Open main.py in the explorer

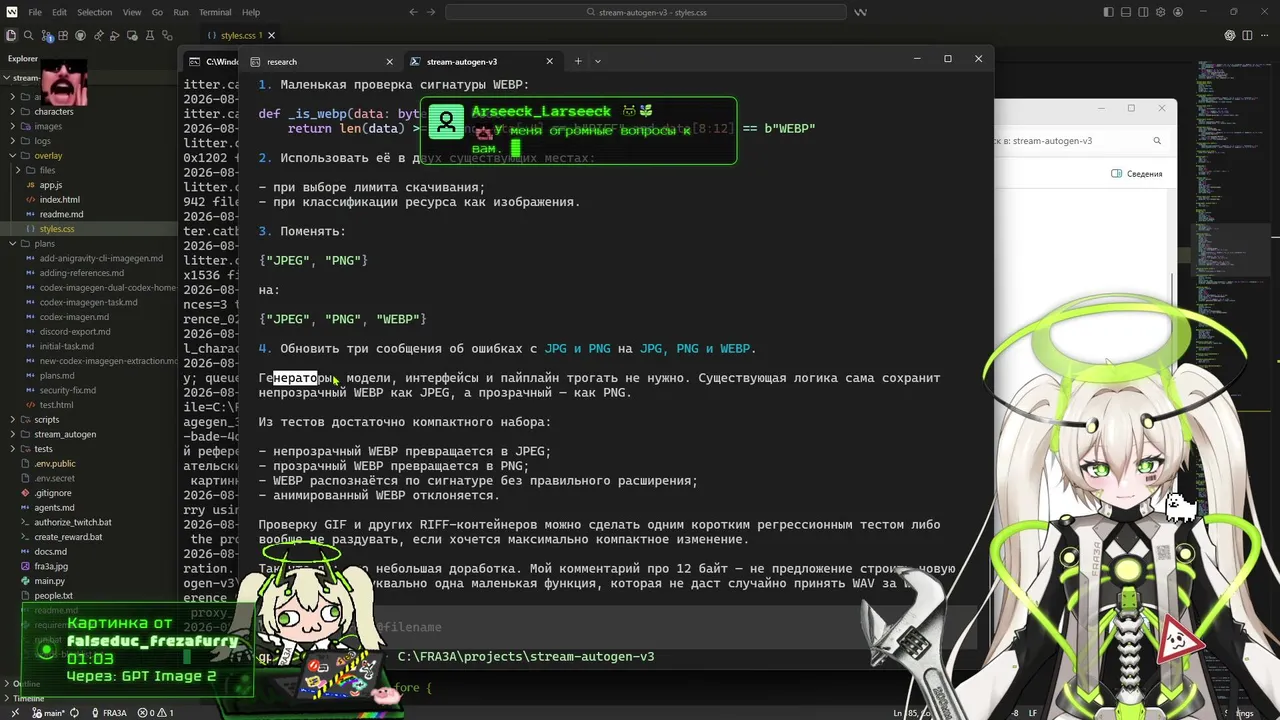coord(49,581)
